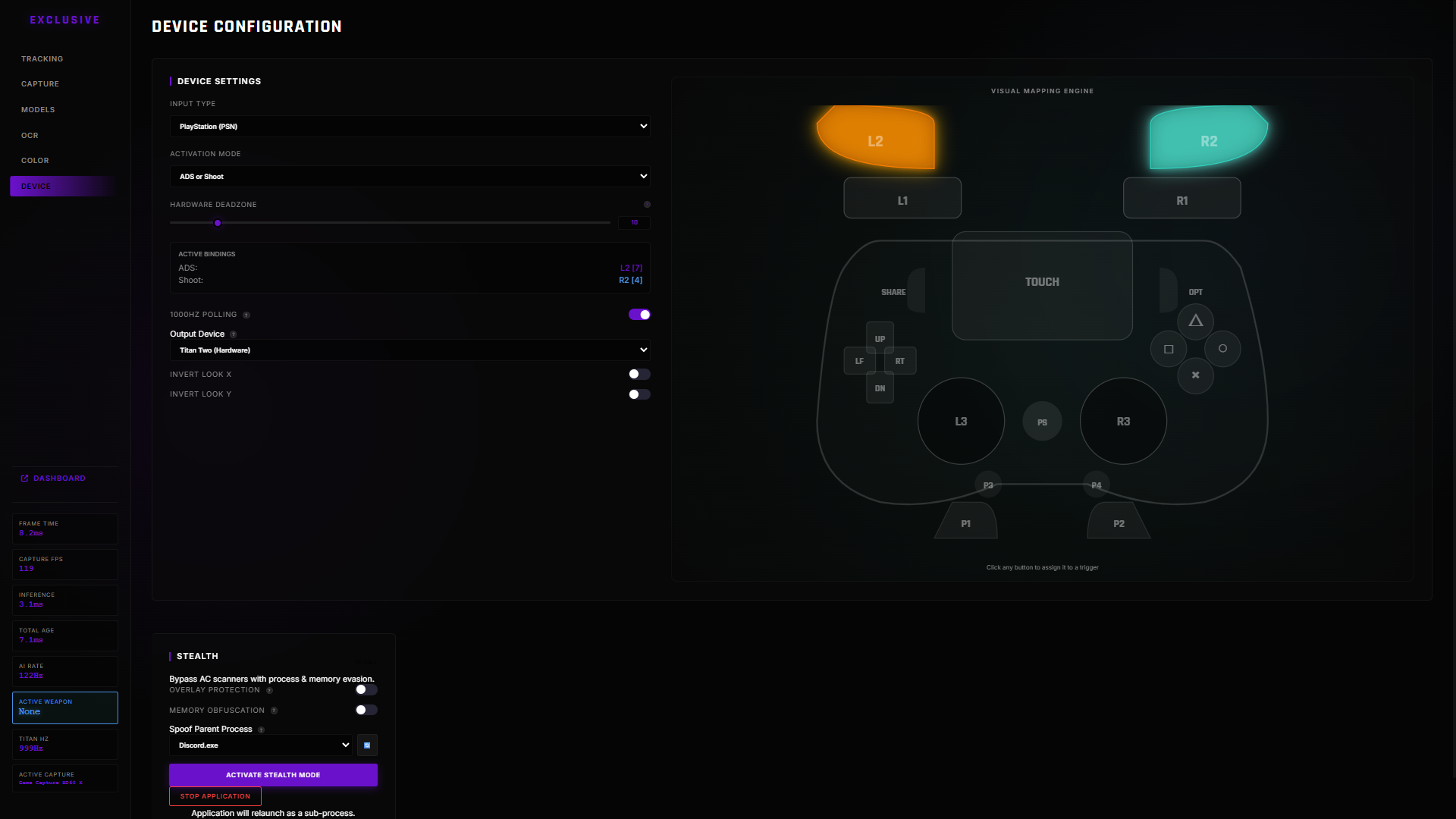Viewport: 1456px width, 819px height.
Task: Click the refresh icon beside the Discord.exe selector
Action: point(367,745)
